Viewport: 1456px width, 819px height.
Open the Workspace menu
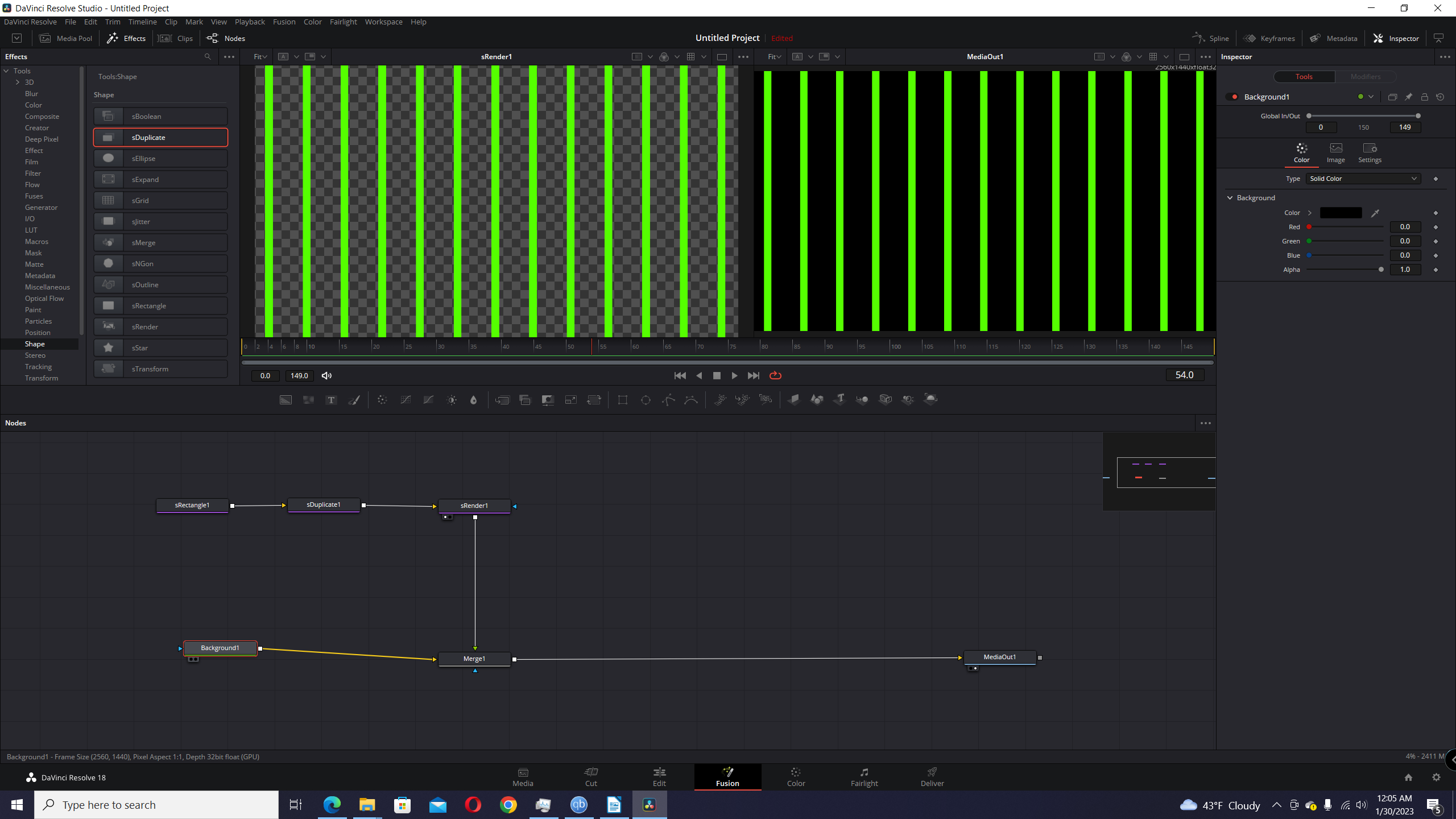pos(383,22)
